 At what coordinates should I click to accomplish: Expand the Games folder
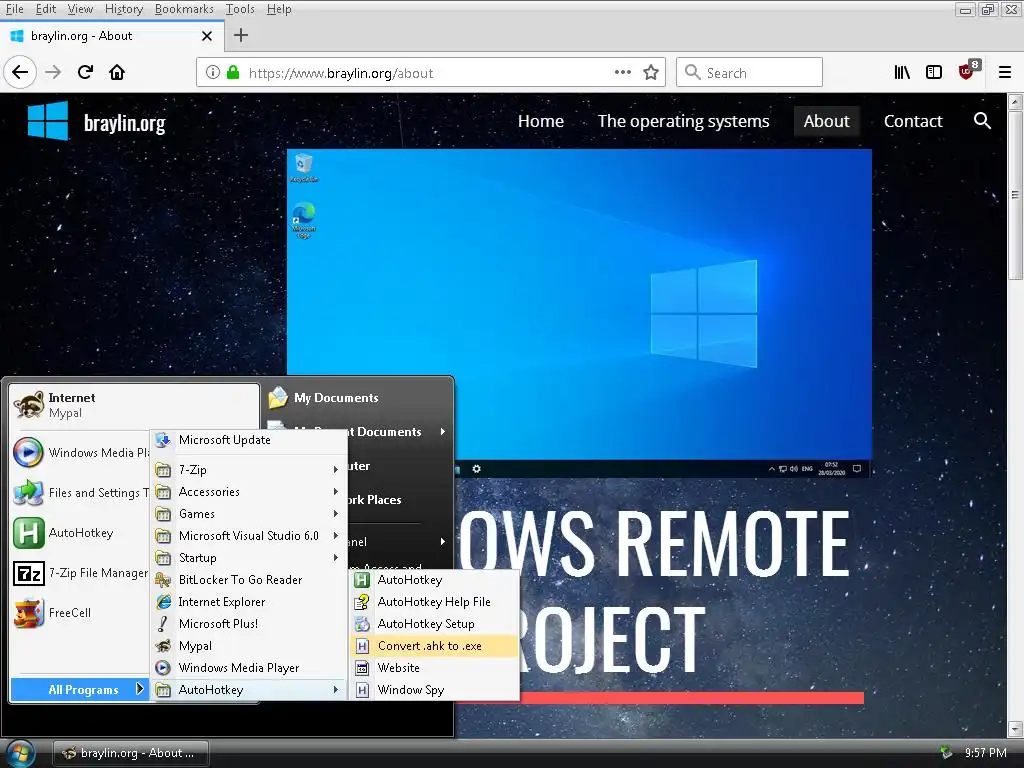click(x=248, y=514)
